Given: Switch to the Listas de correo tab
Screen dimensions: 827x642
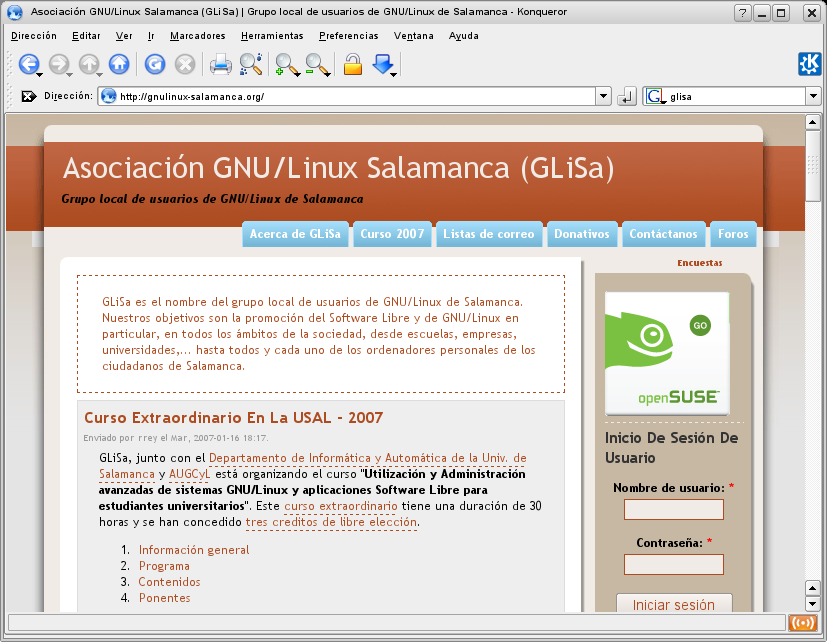Looking at the screenshot, I should click(x=490, y=234).
